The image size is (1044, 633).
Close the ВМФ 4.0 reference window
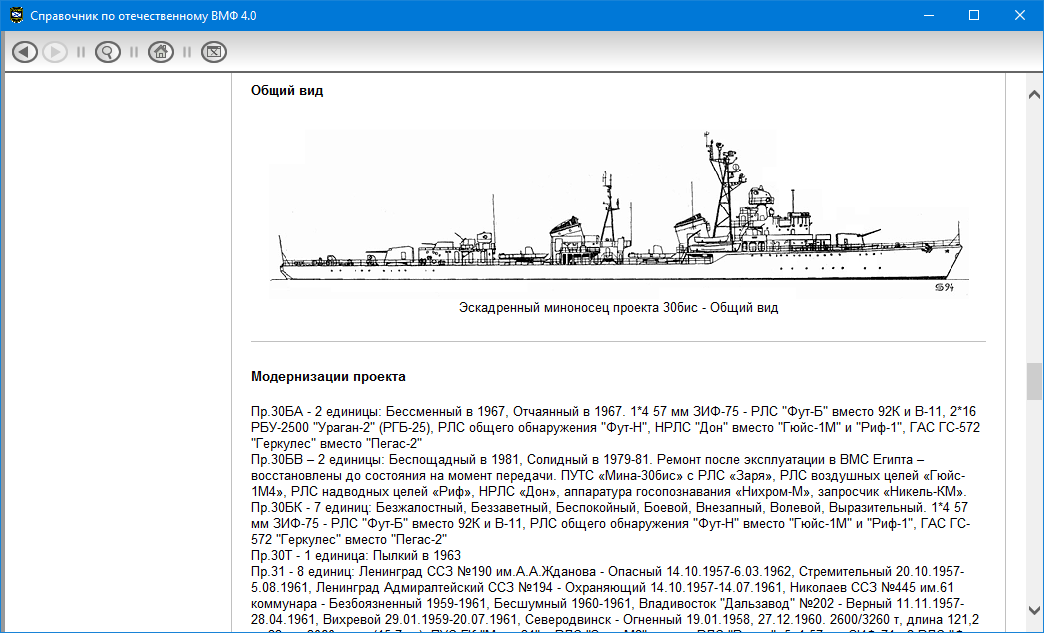(1020, 15)
